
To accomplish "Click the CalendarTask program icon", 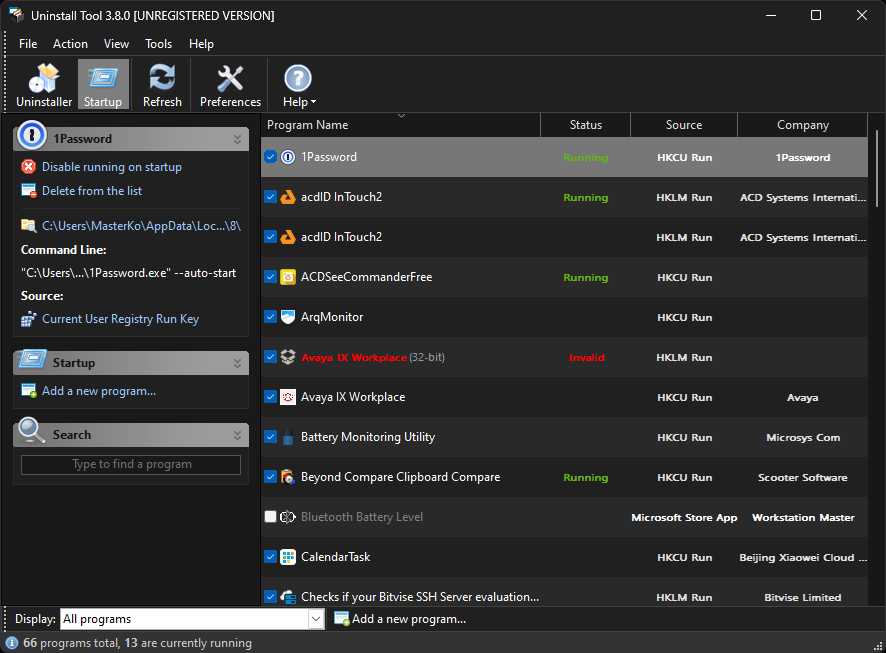I will 288,557.
